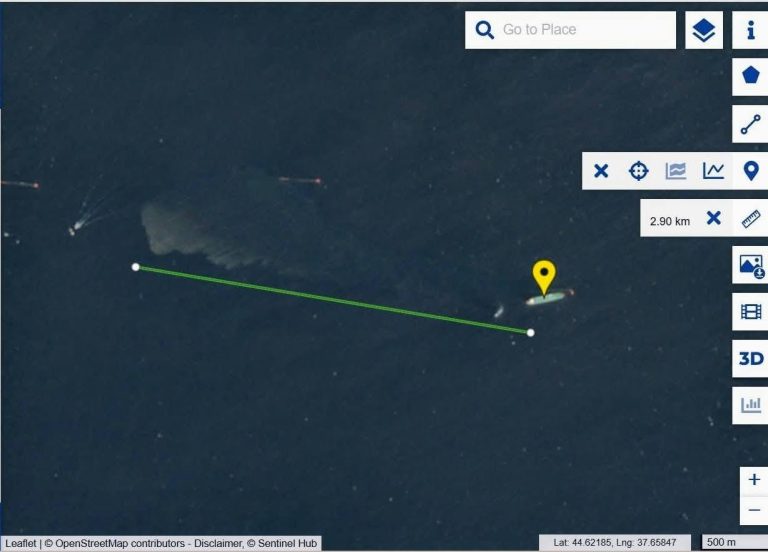Open the statistical chart icon for marker
Image resolution: width=768 pixels, height=552 pixels.
point(675,171)
